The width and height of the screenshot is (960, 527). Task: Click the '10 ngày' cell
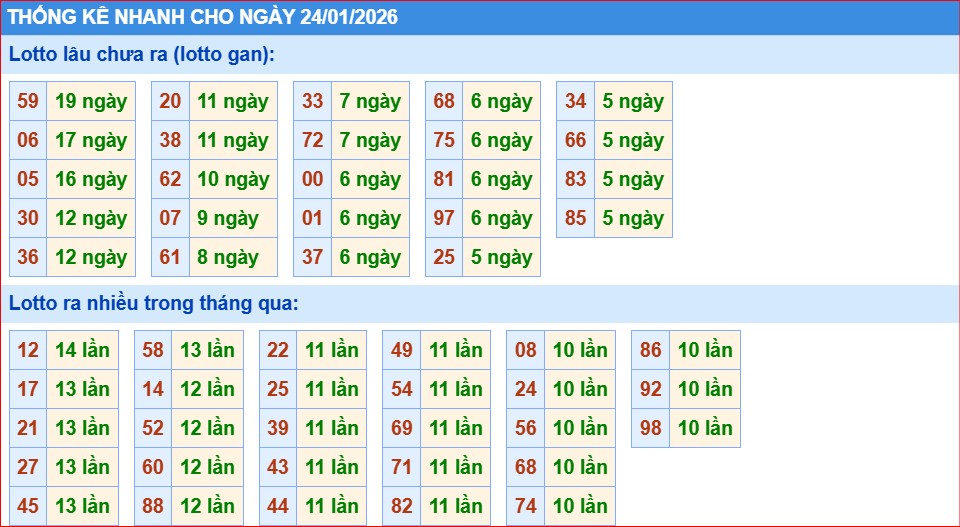coord(233,179)
